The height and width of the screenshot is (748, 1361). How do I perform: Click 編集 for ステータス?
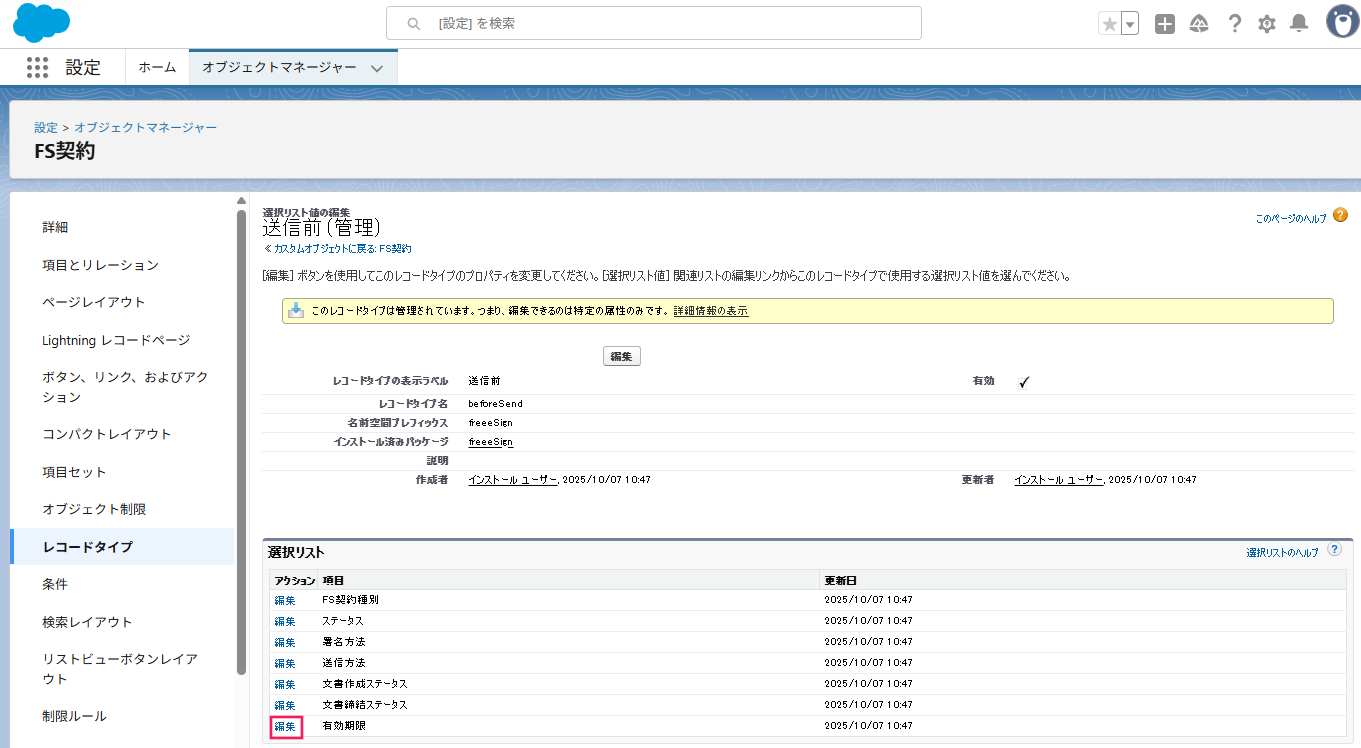(x=285, y=621)
